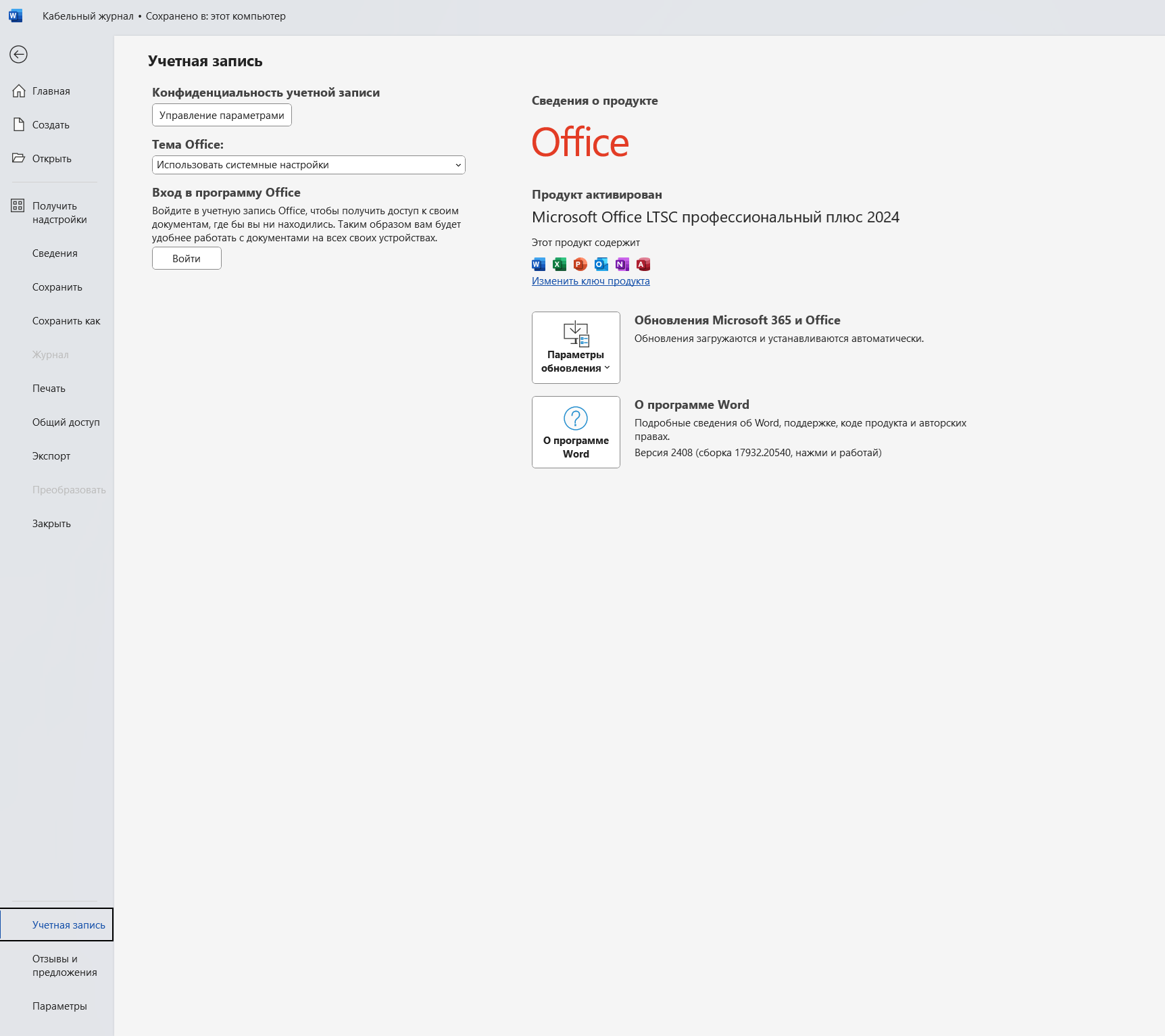Viewport: 1165px width, 1036px height.
Task: Click the Excel app icon in product list
Action: (x=560, y=264)
